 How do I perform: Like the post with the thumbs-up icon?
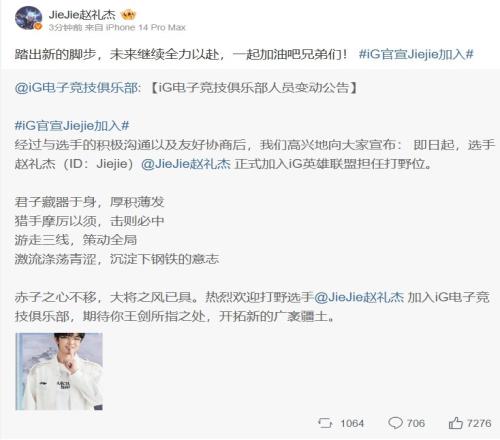[455, 423]
